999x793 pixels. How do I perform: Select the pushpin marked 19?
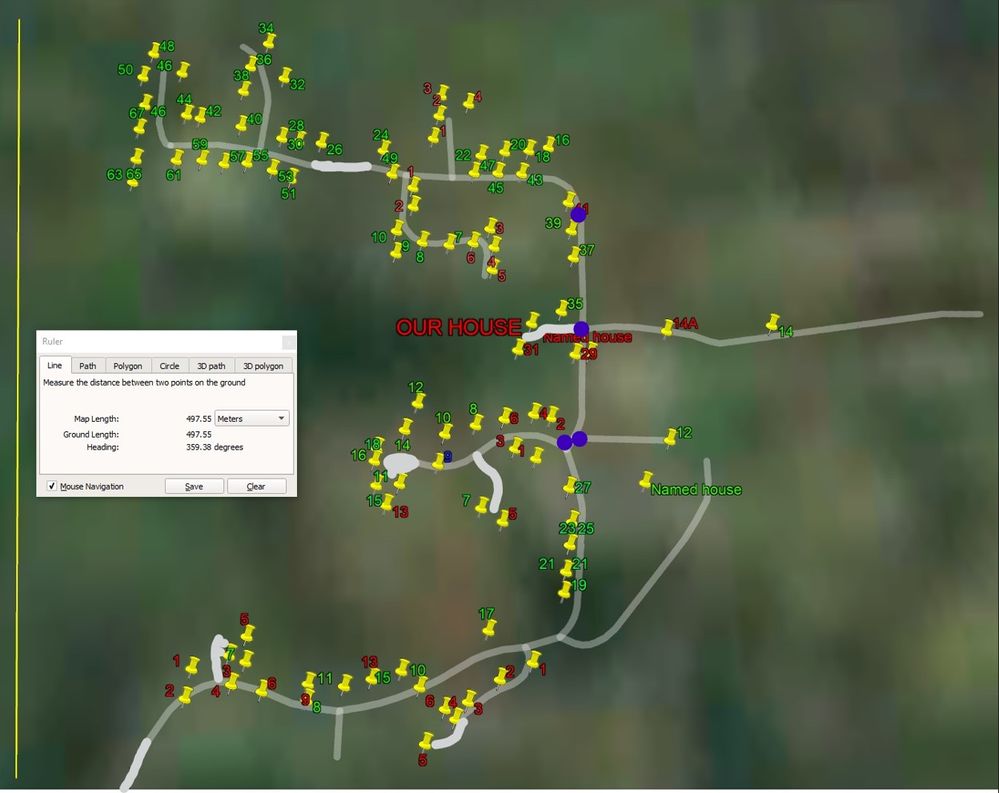(565, 590)
